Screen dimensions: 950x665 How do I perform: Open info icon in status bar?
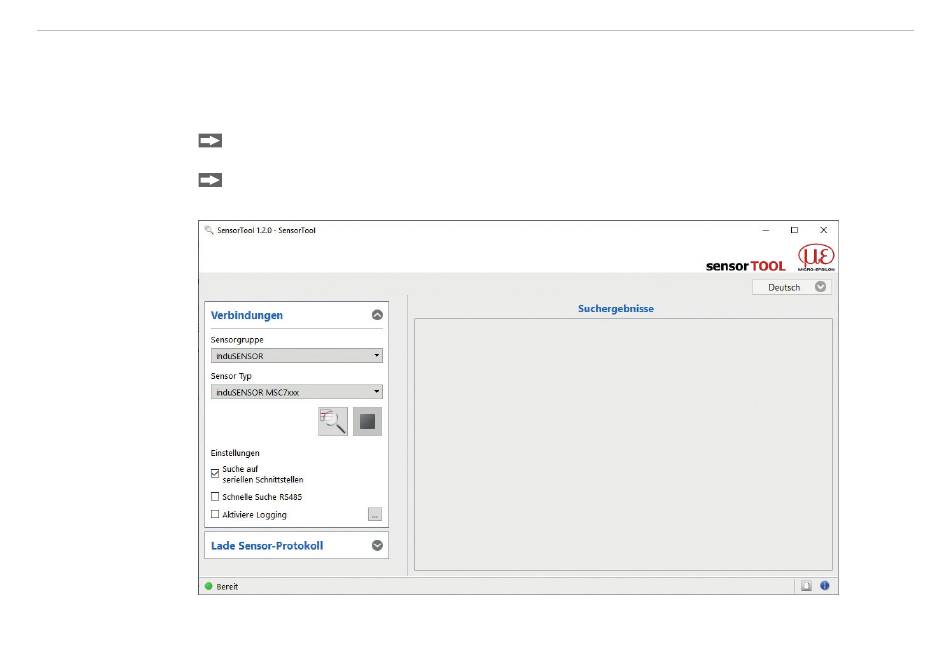coord(825,586)
